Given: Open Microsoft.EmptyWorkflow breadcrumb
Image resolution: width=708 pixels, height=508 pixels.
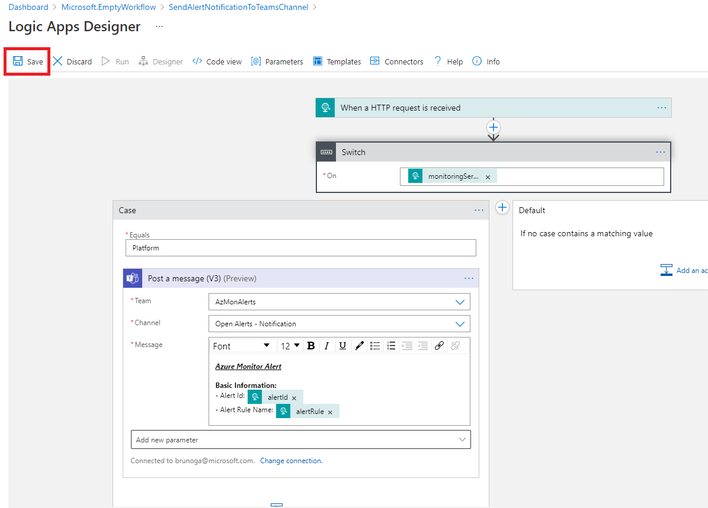Looking at the screenshot, I should [108, 7].
